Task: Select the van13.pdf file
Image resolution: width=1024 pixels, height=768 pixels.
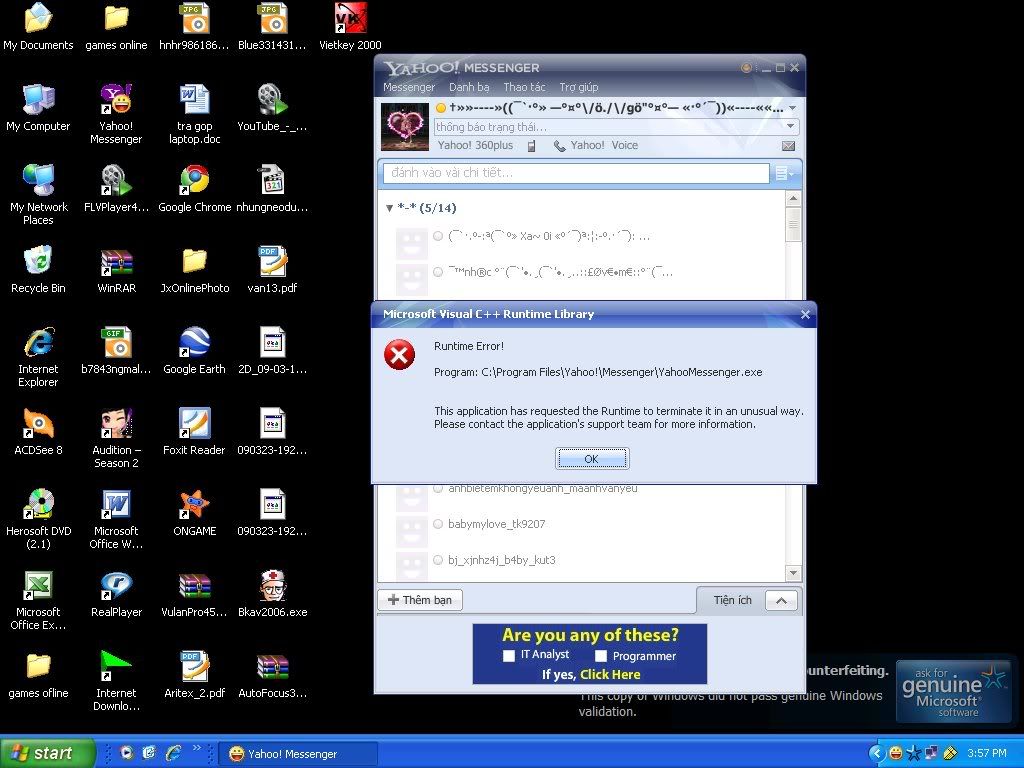Action: (272, 270)
